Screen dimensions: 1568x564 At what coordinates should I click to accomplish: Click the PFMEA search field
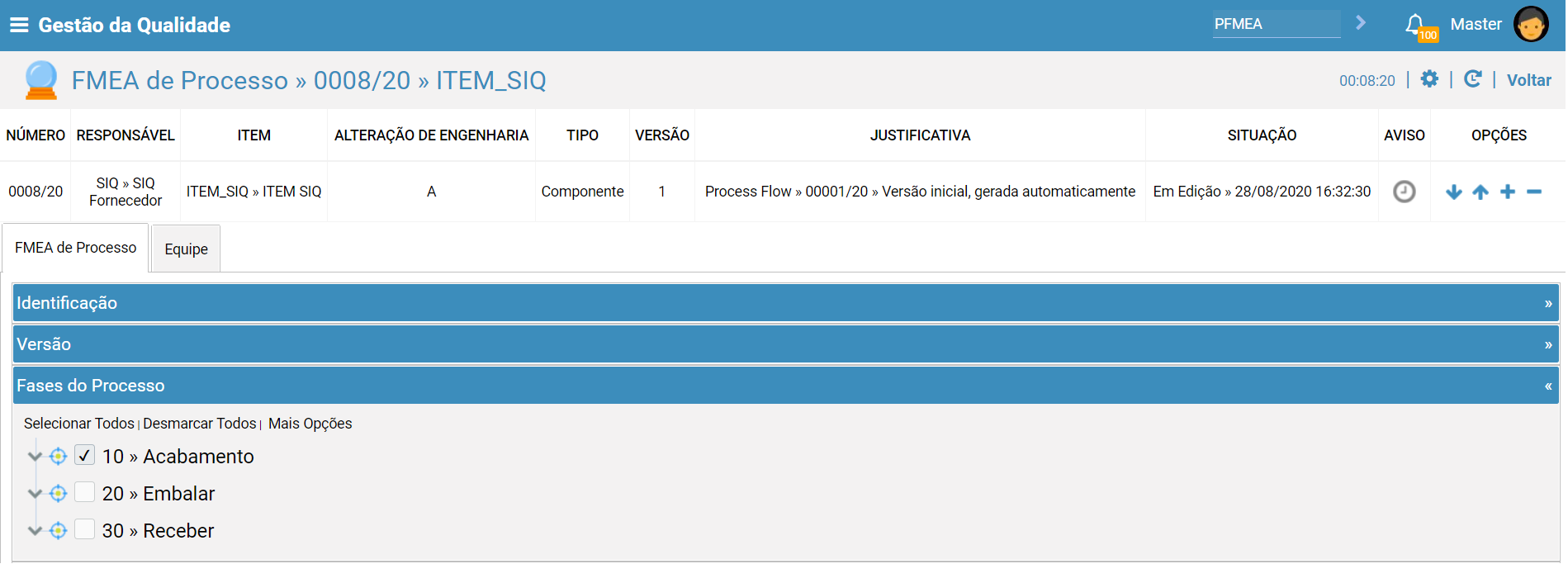pos(1277,24)
